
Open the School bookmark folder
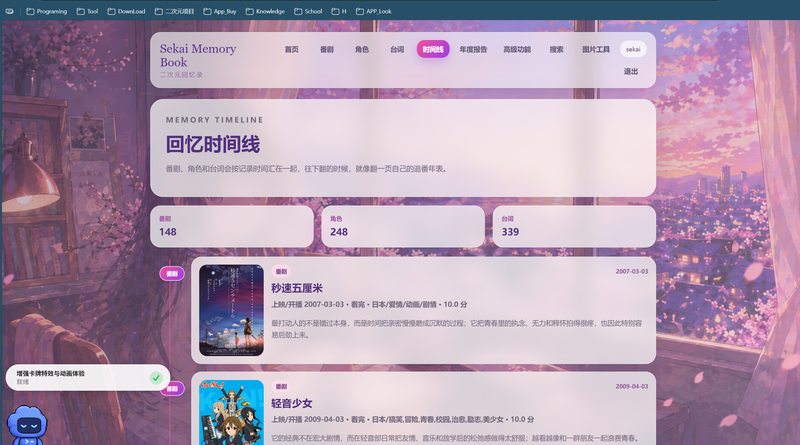pyautogui.click(x=308, y=11)
